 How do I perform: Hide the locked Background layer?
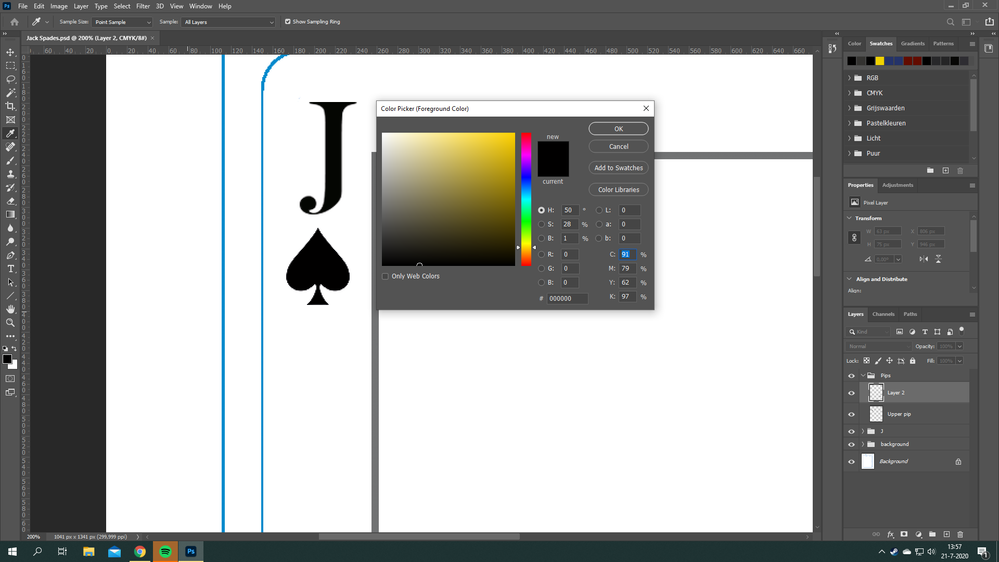(851, 461)
